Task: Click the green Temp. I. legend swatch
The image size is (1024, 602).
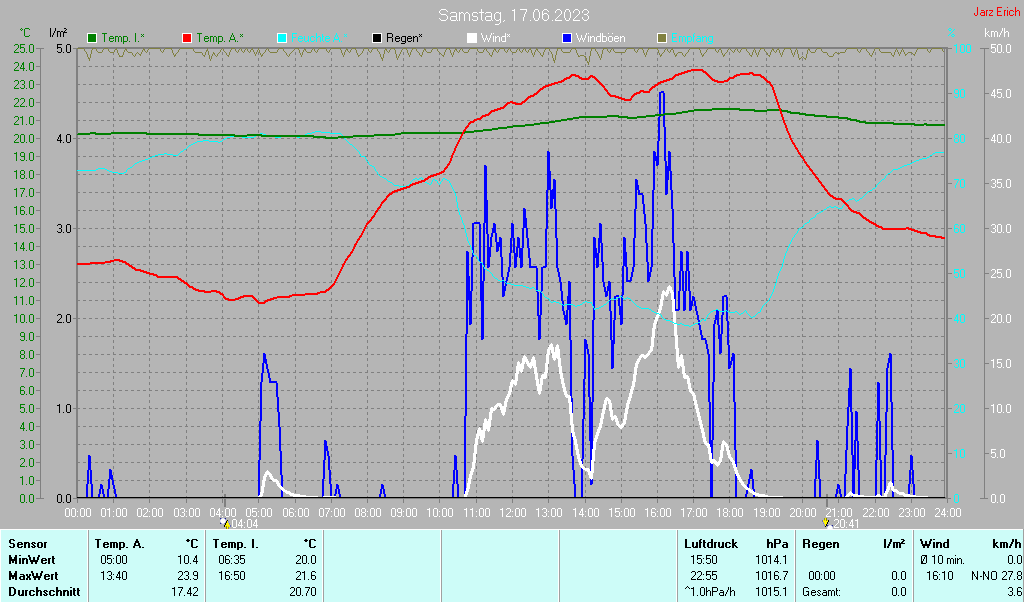Action: (93, 38)
